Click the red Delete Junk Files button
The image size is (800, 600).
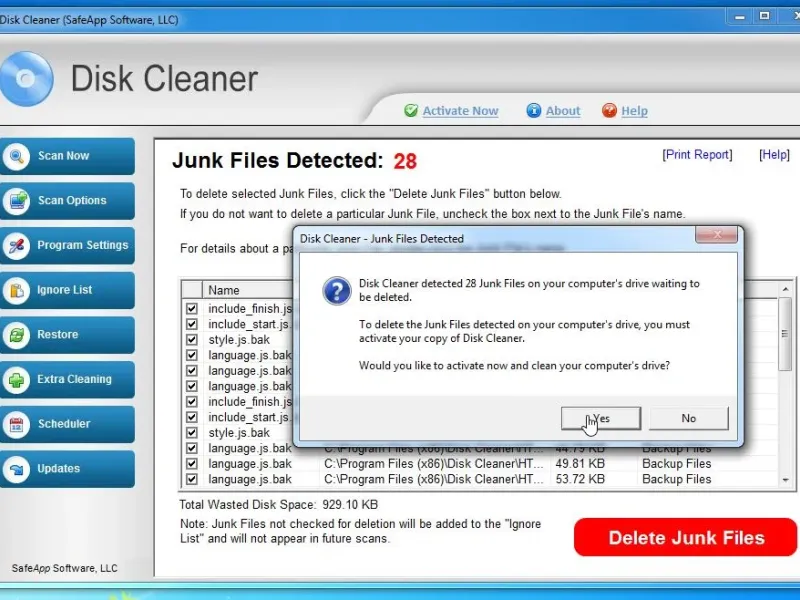tap(685, 538)
